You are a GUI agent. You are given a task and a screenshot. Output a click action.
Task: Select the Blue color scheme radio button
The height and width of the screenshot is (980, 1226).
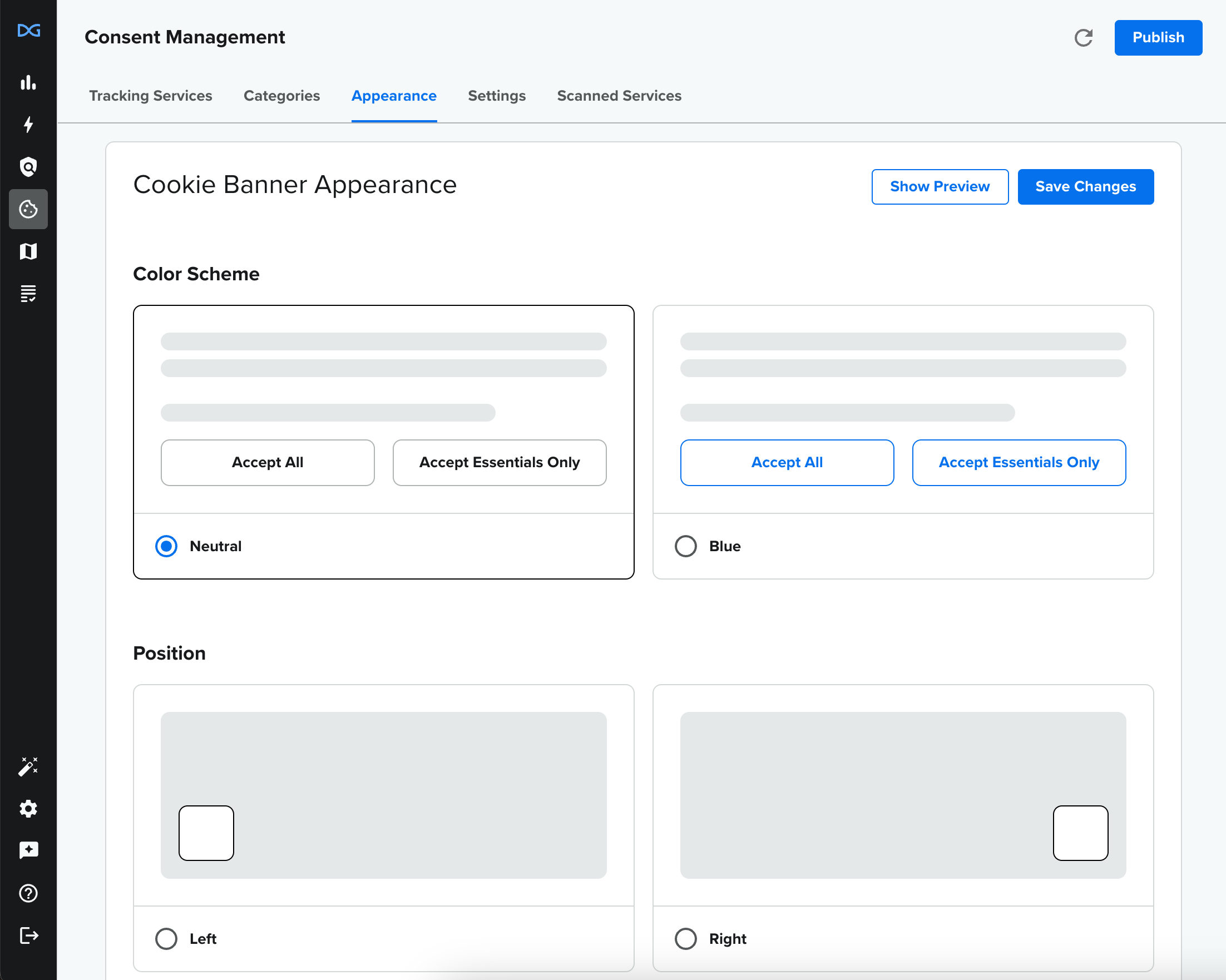pos(686,545)
